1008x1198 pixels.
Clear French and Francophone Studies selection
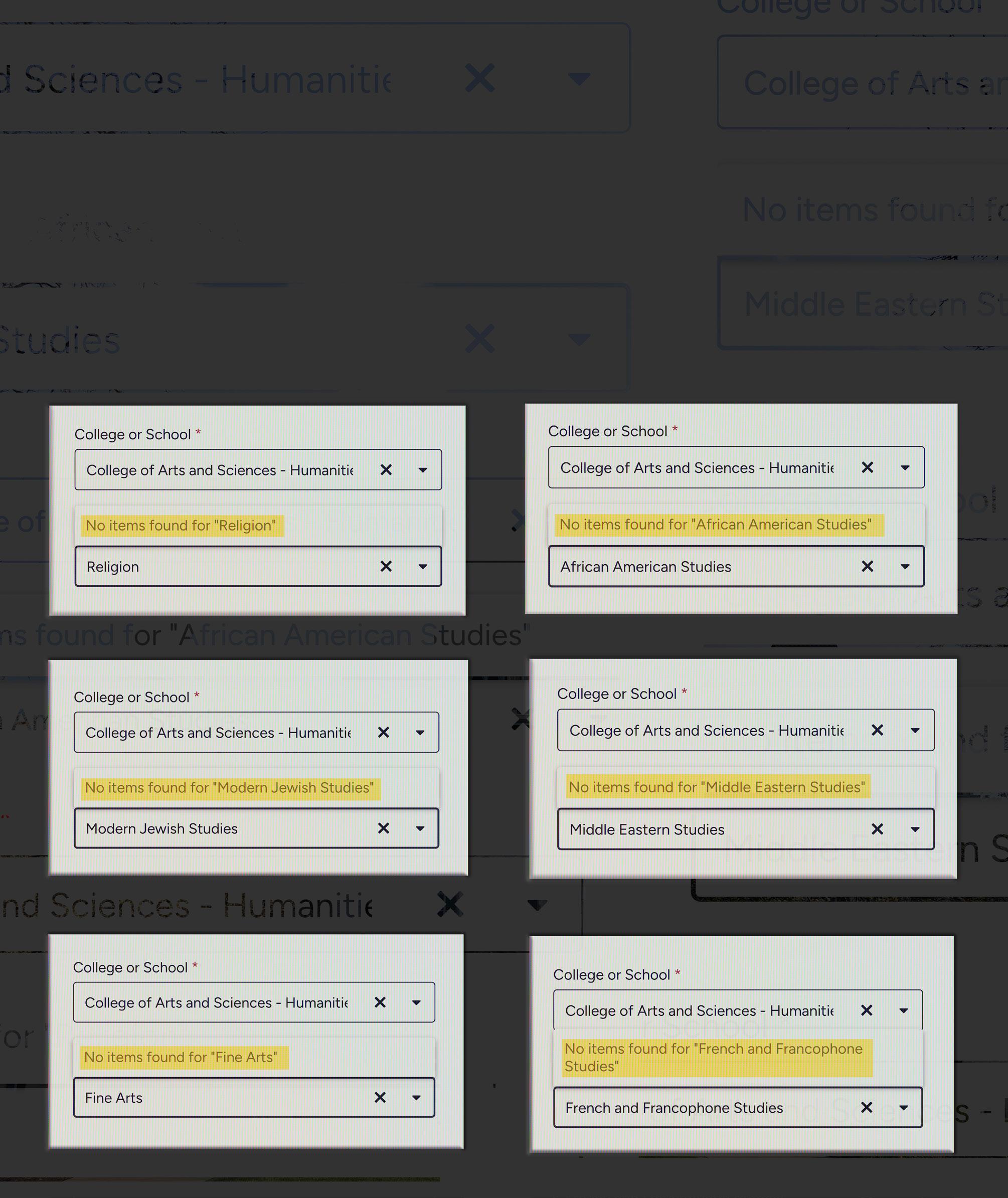click(866, 1108)
